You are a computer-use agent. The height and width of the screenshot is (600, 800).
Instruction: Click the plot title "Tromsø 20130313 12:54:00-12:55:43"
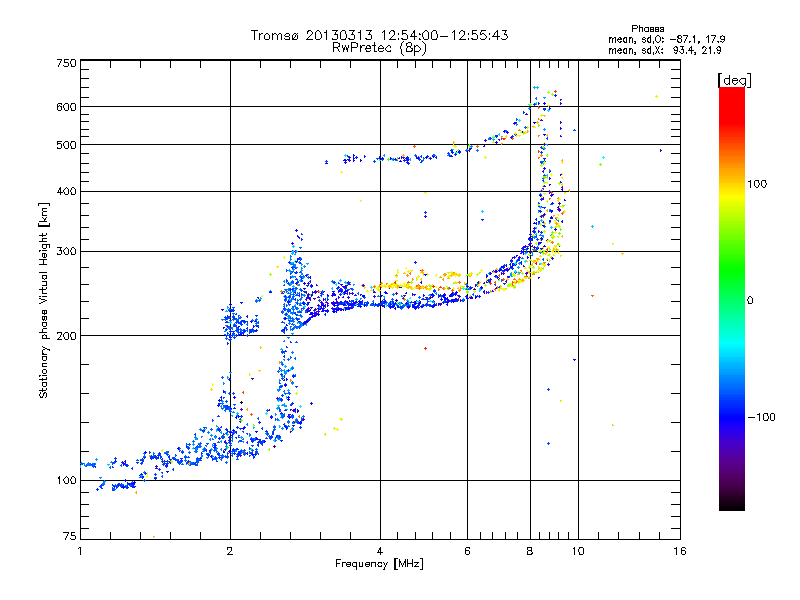[379, 35]
